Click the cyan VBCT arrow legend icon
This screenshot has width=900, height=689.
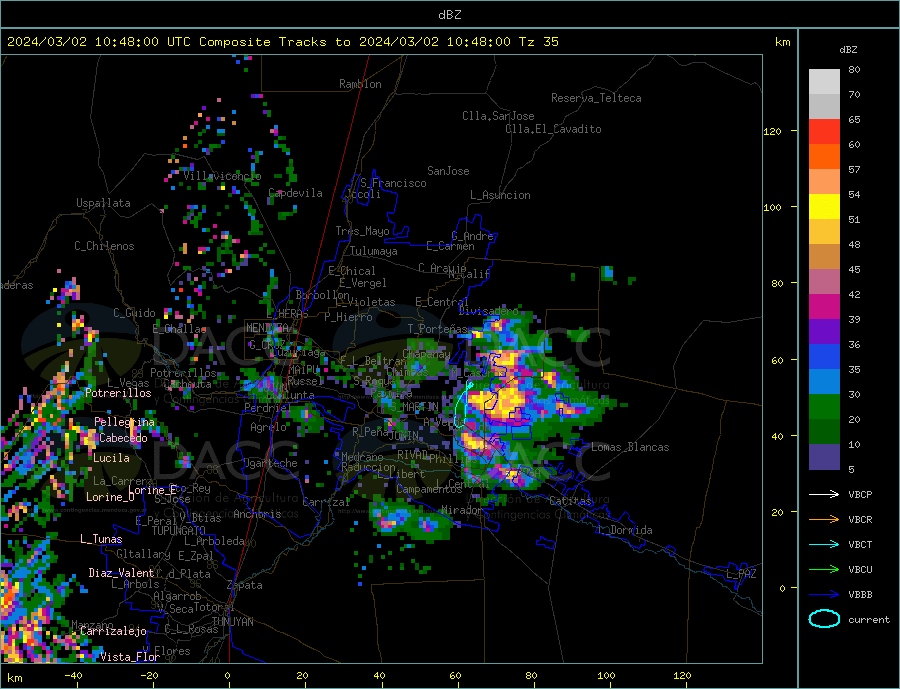(824, 544)
